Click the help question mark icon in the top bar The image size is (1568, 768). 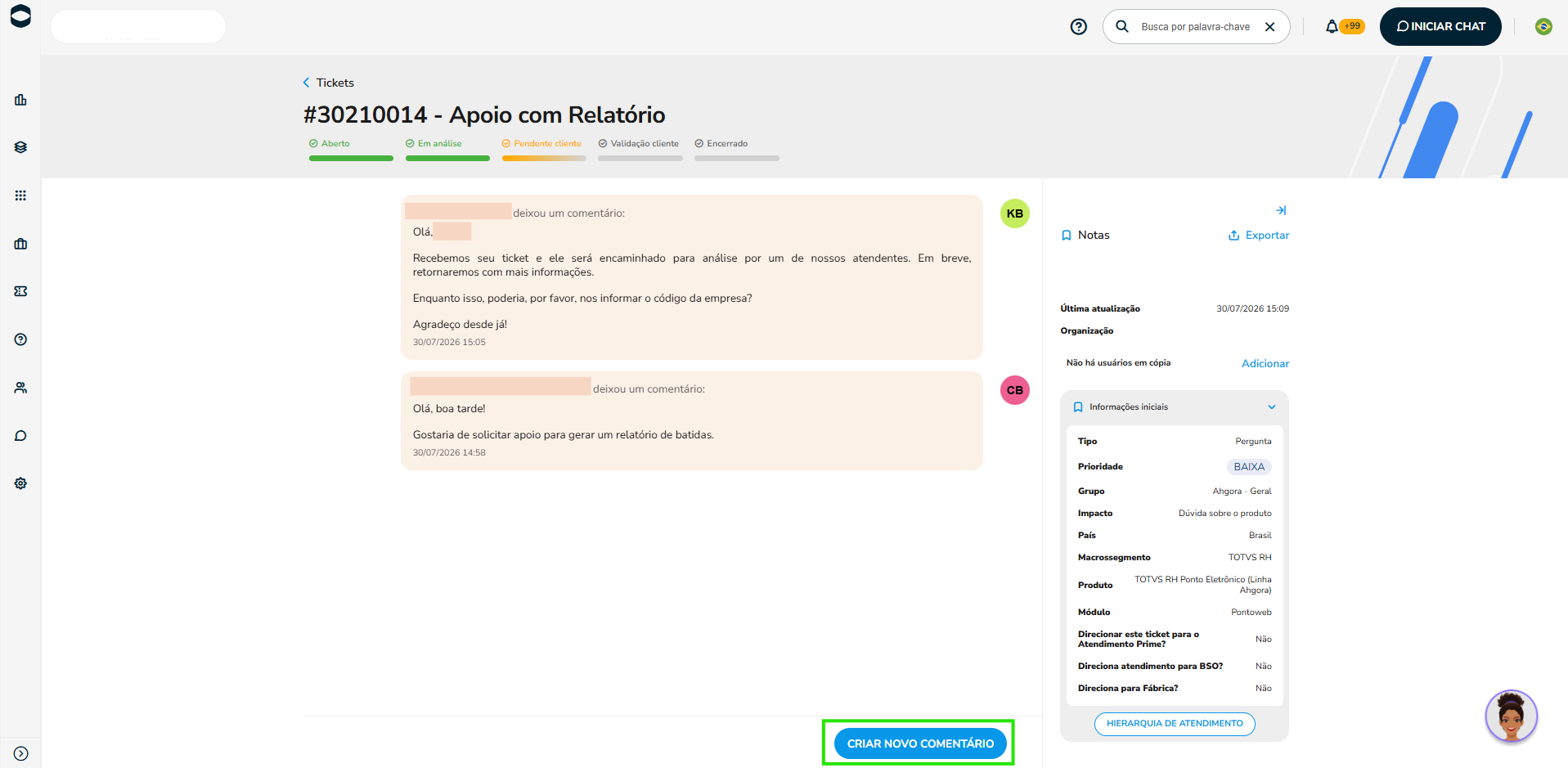tap(1079, 27)
